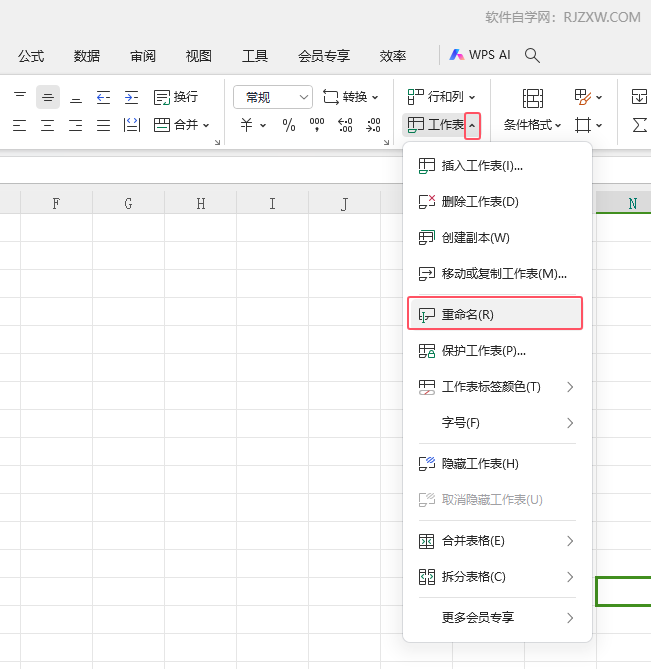Select column G header
This screenshot has height=669, width=651.
(x=128, y=203)
